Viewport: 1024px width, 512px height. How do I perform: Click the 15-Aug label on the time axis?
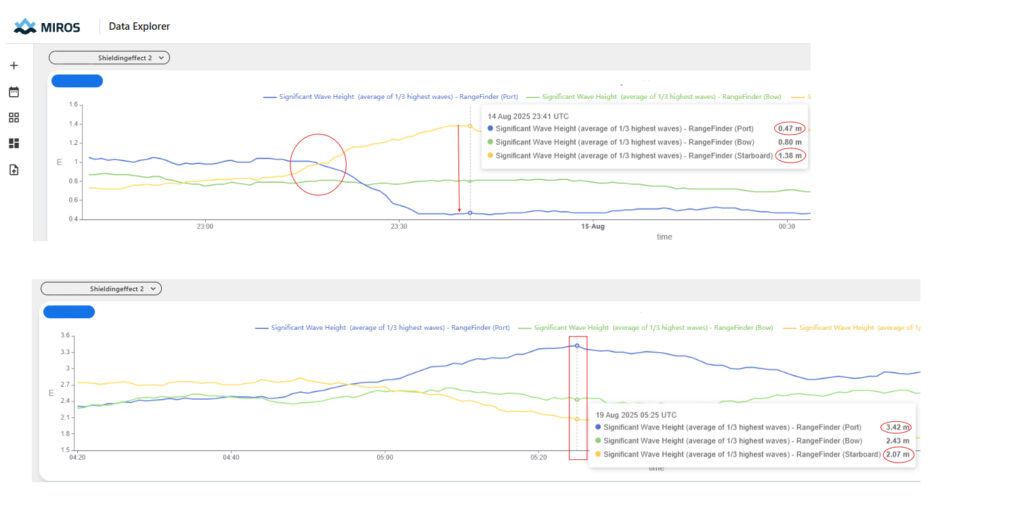pyautogui.click(x=593, y=228)
